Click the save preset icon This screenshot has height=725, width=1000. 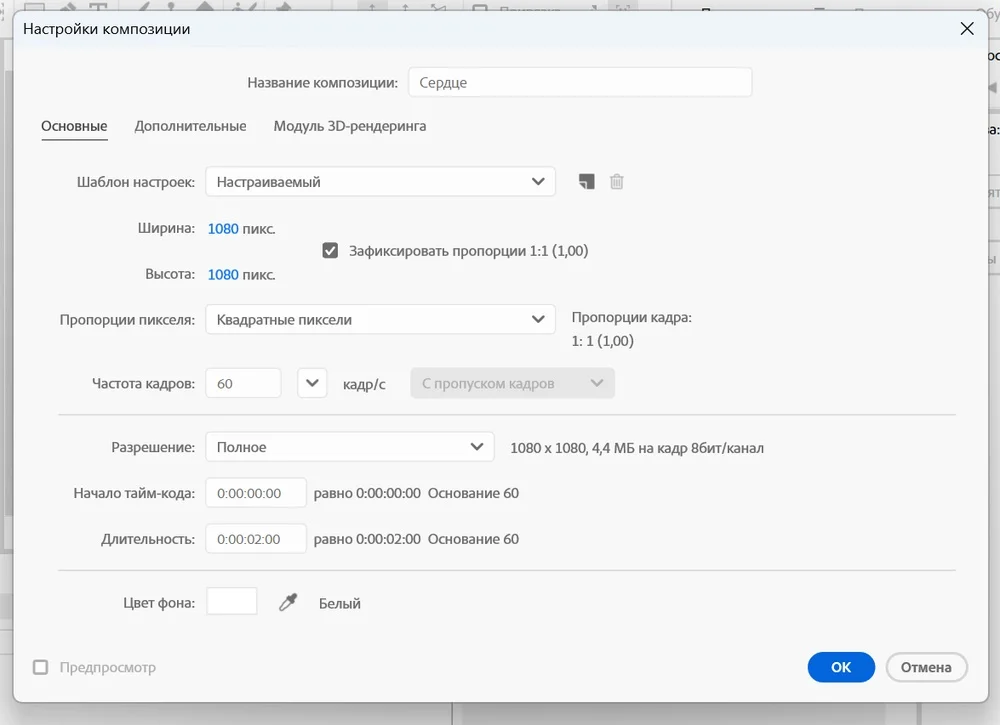586,181
